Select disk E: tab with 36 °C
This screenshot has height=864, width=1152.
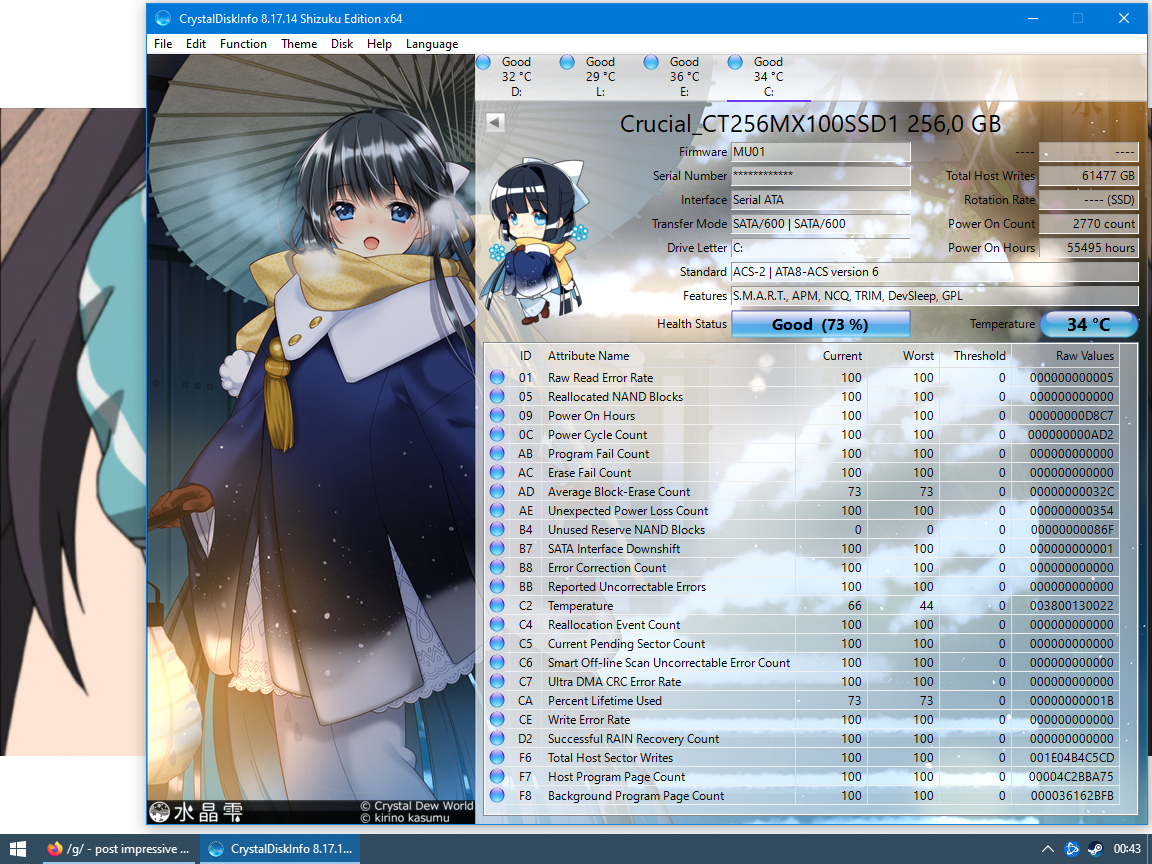point(684,76)
